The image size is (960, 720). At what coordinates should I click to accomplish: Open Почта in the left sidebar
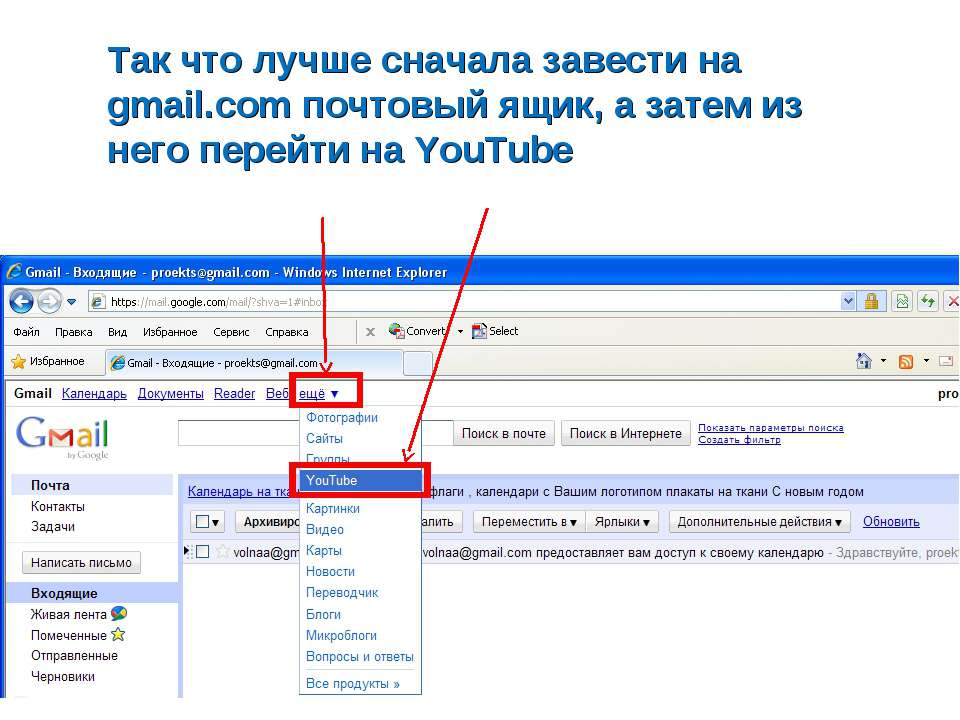[x=50, y=486]
